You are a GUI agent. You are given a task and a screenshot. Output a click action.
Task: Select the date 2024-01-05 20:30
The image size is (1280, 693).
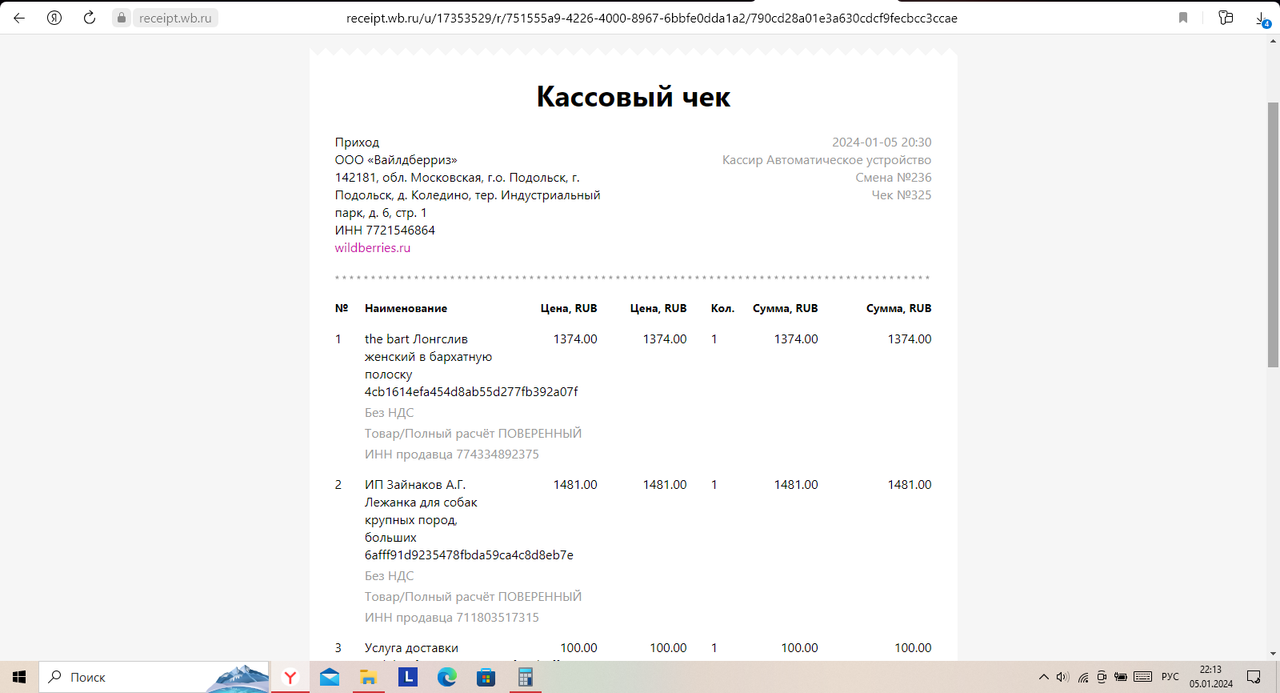pyautogui.click(x=881, y=142)
